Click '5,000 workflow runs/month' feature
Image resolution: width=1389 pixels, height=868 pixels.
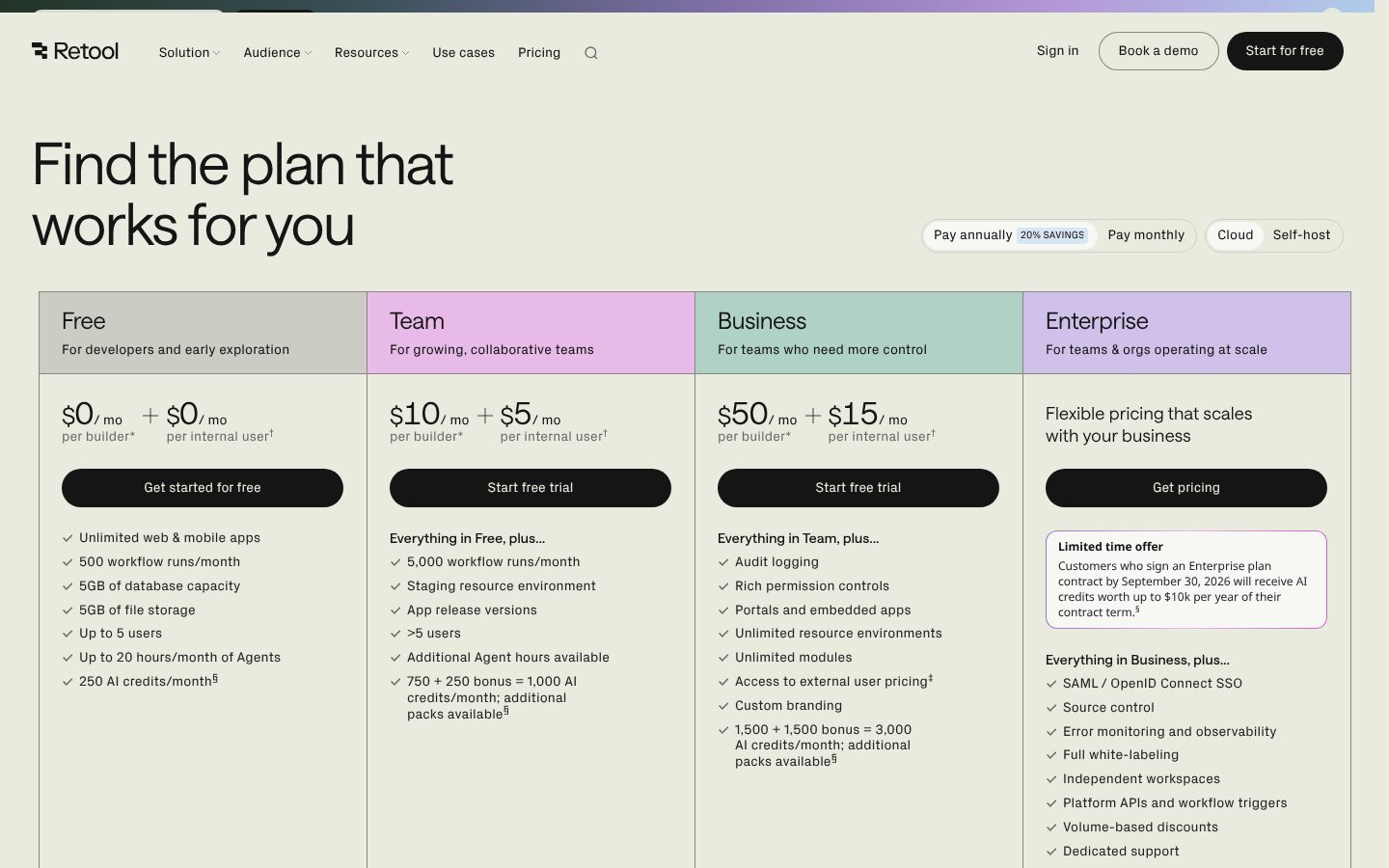point(494,562)
